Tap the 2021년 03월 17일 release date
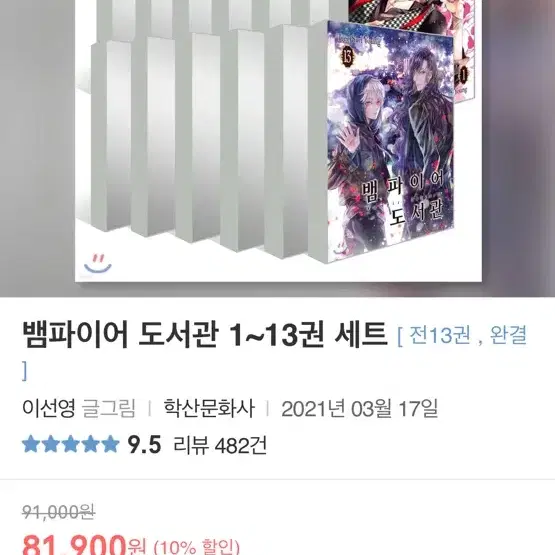Image resolution: width=555 pixels, height=555 pixels. pyautogui.click(x=360, y=408)
